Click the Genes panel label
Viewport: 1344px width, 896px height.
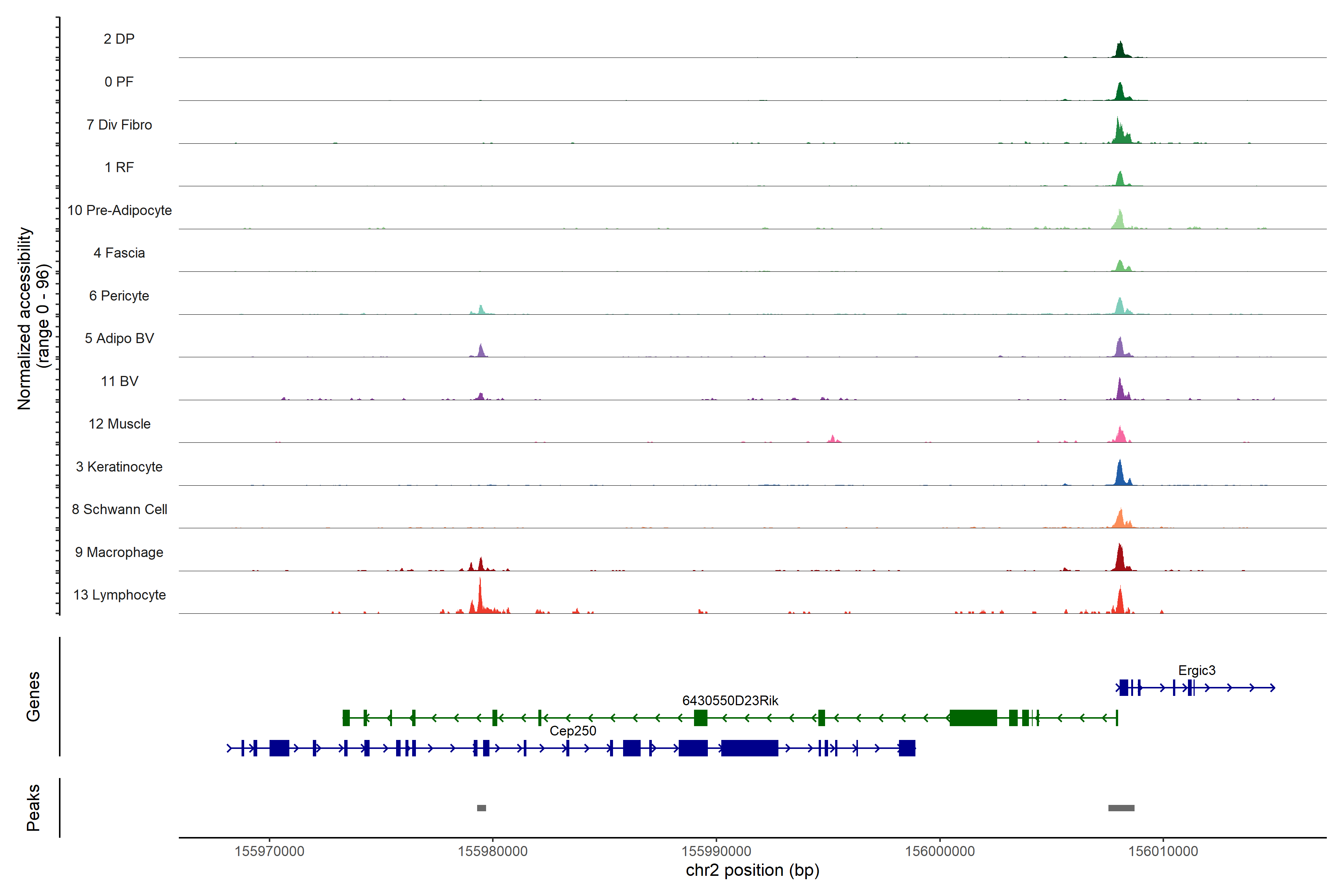33,697
